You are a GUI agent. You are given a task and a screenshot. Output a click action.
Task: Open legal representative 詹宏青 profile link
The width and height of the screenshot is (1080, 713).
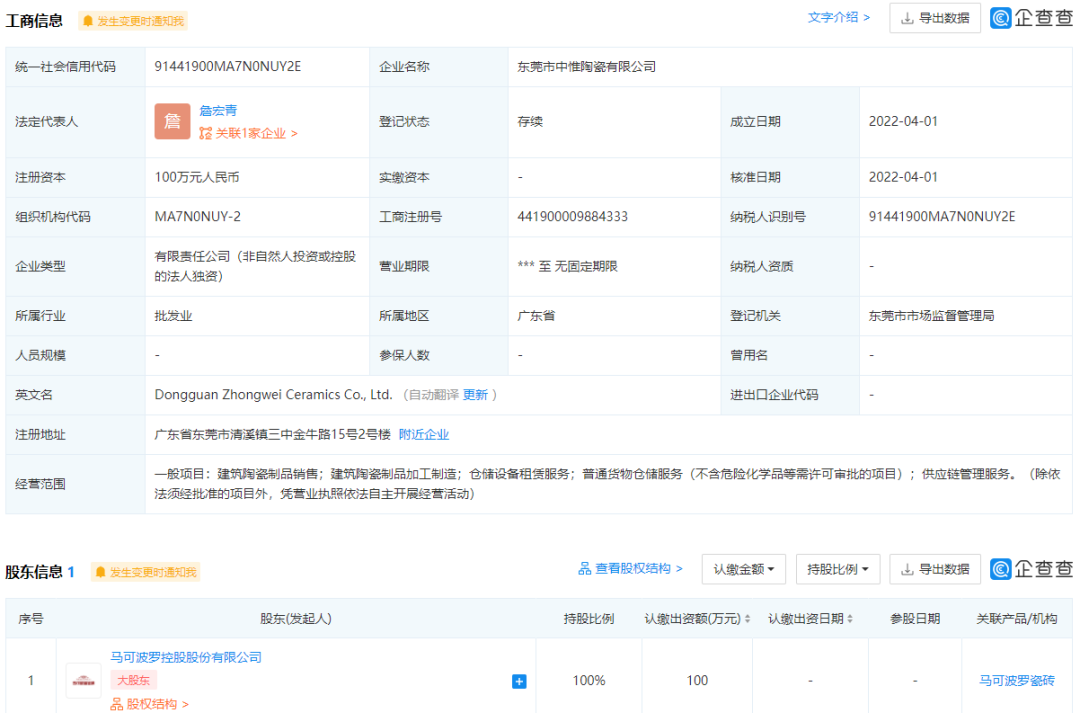point(218,110)
